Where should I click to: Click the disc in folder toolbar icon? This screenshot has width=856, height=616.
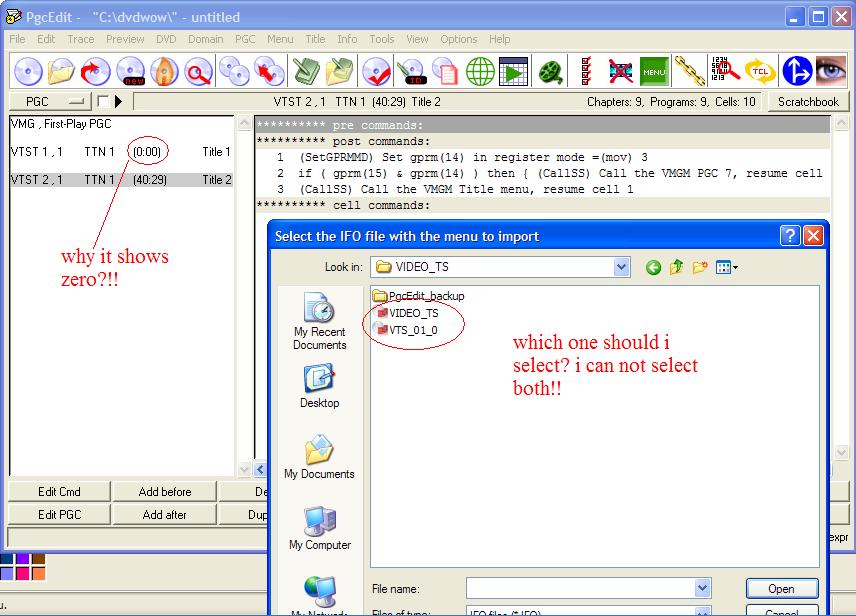(61, 72)
